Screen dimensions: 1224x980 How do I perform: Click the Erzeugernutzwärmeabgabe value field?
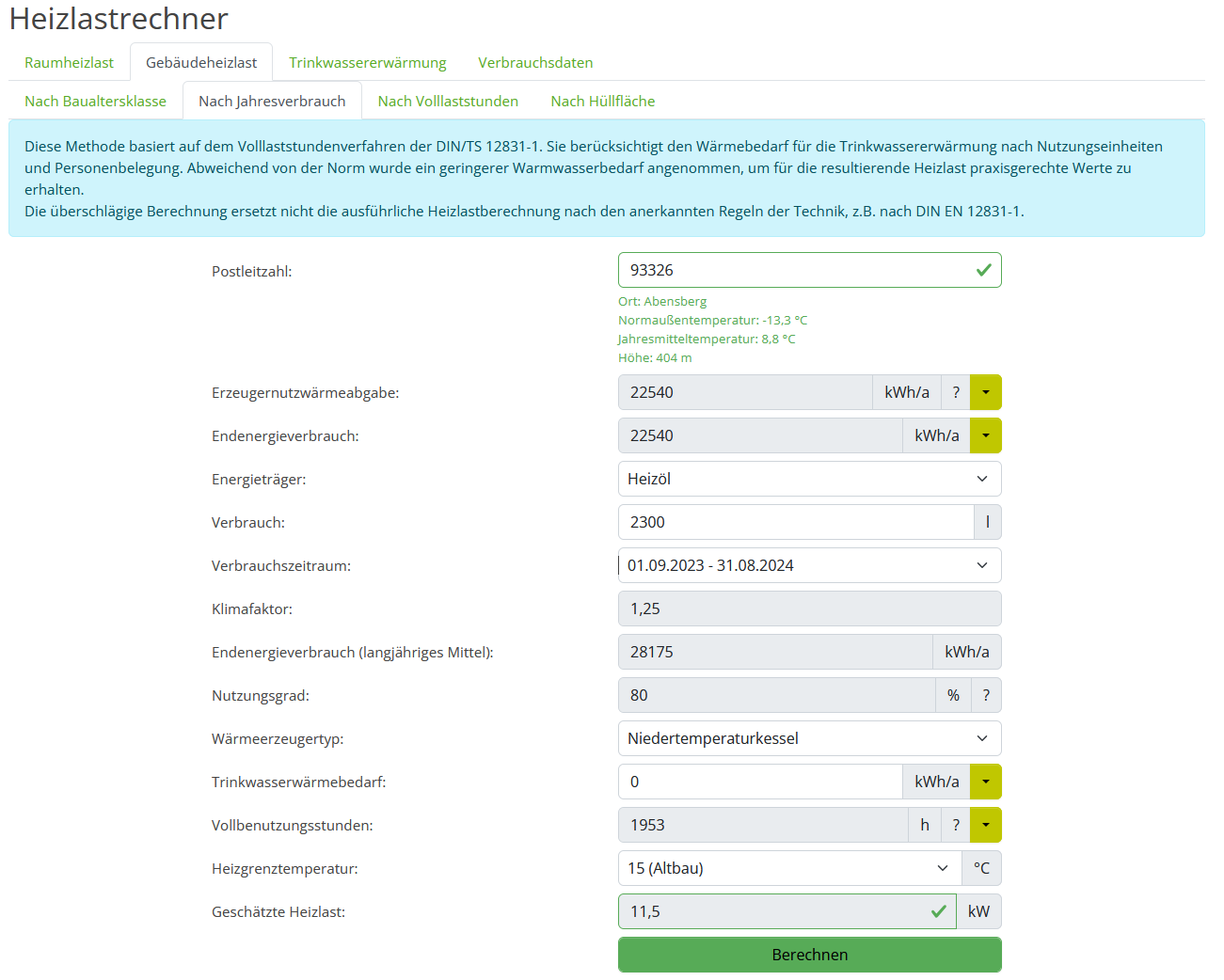[x=745, y=392]
